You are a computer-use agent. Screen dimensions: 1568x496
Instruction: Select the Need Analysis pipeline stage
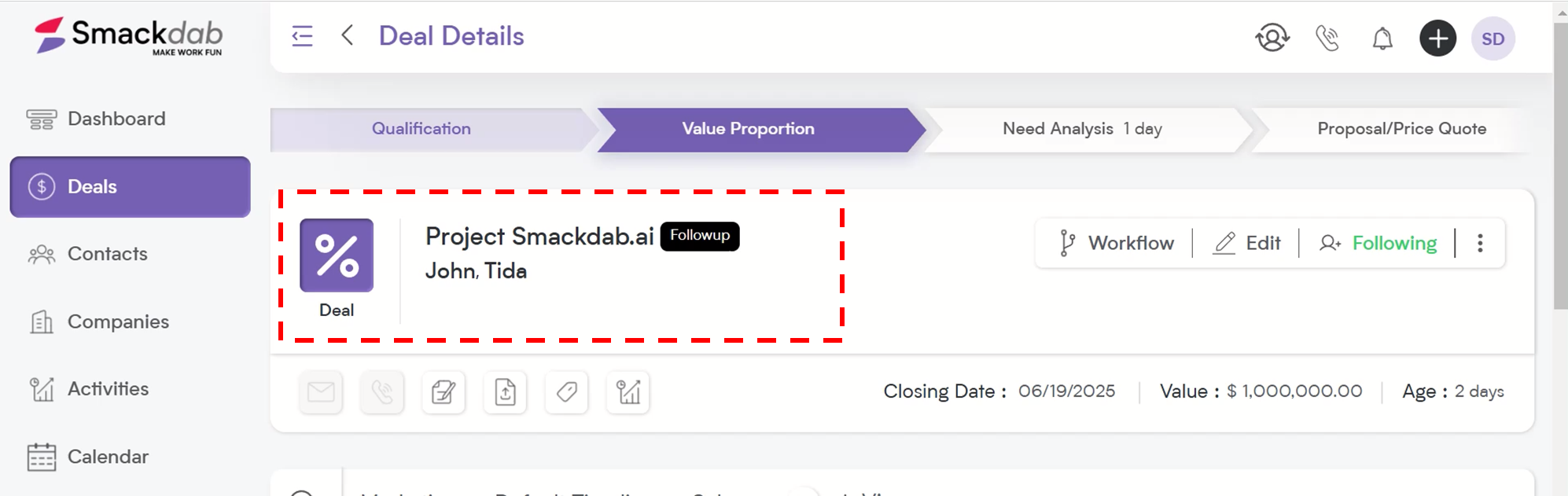tap(1083, 129)
